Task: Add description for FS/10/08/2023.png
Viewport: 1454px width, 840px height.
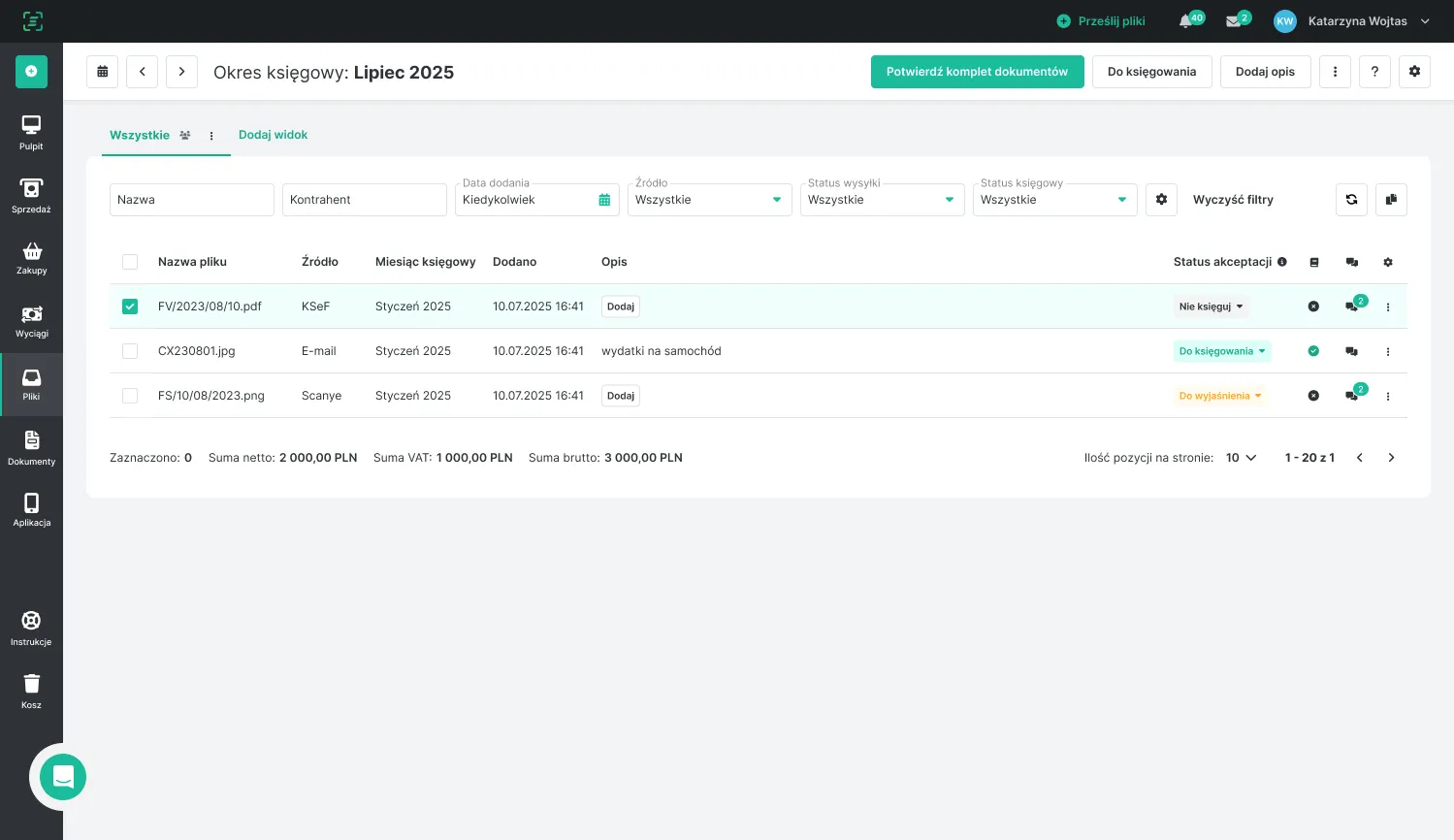Action: click(621, 396)
